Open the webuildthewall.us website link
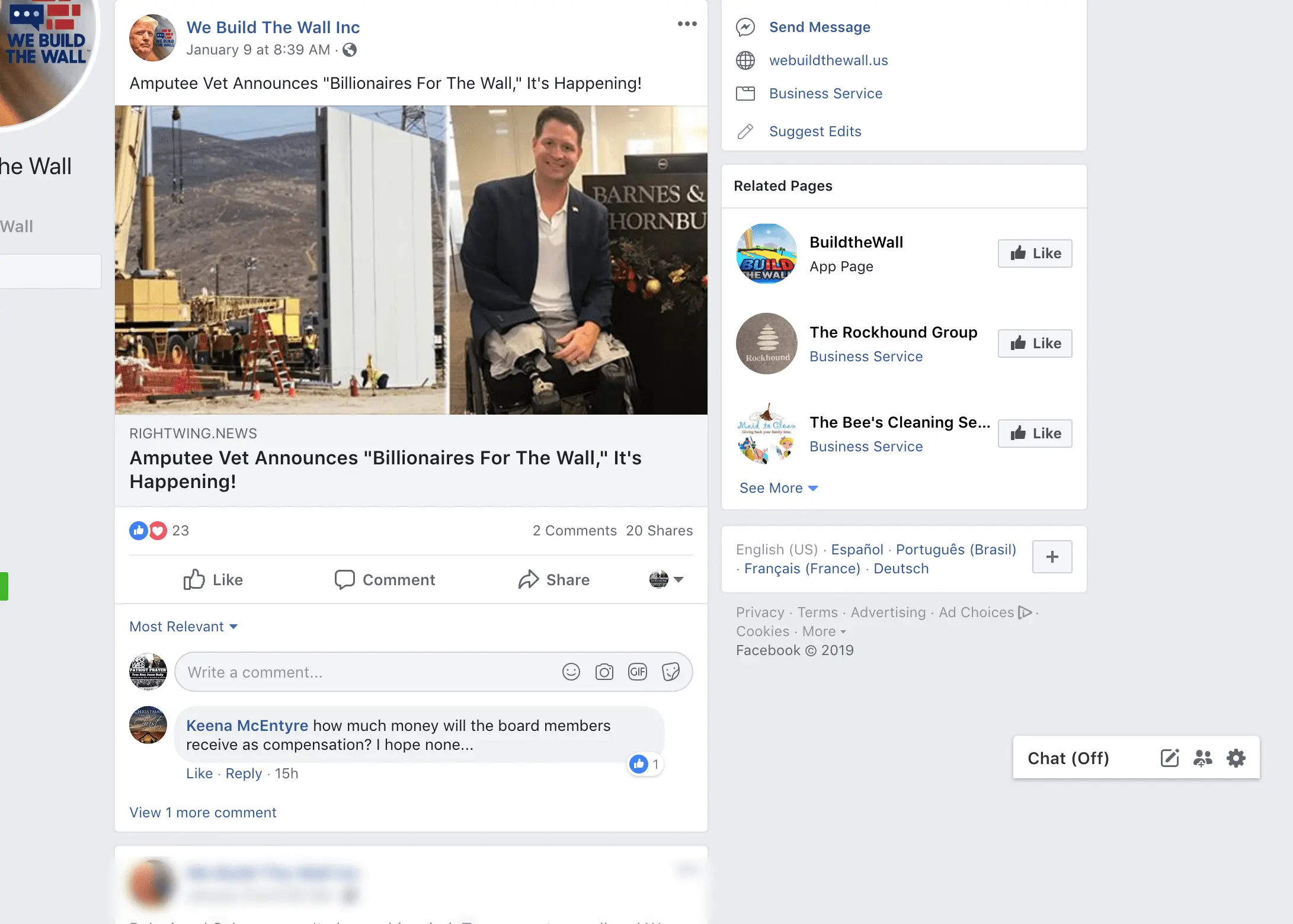 tap(828, 60)
